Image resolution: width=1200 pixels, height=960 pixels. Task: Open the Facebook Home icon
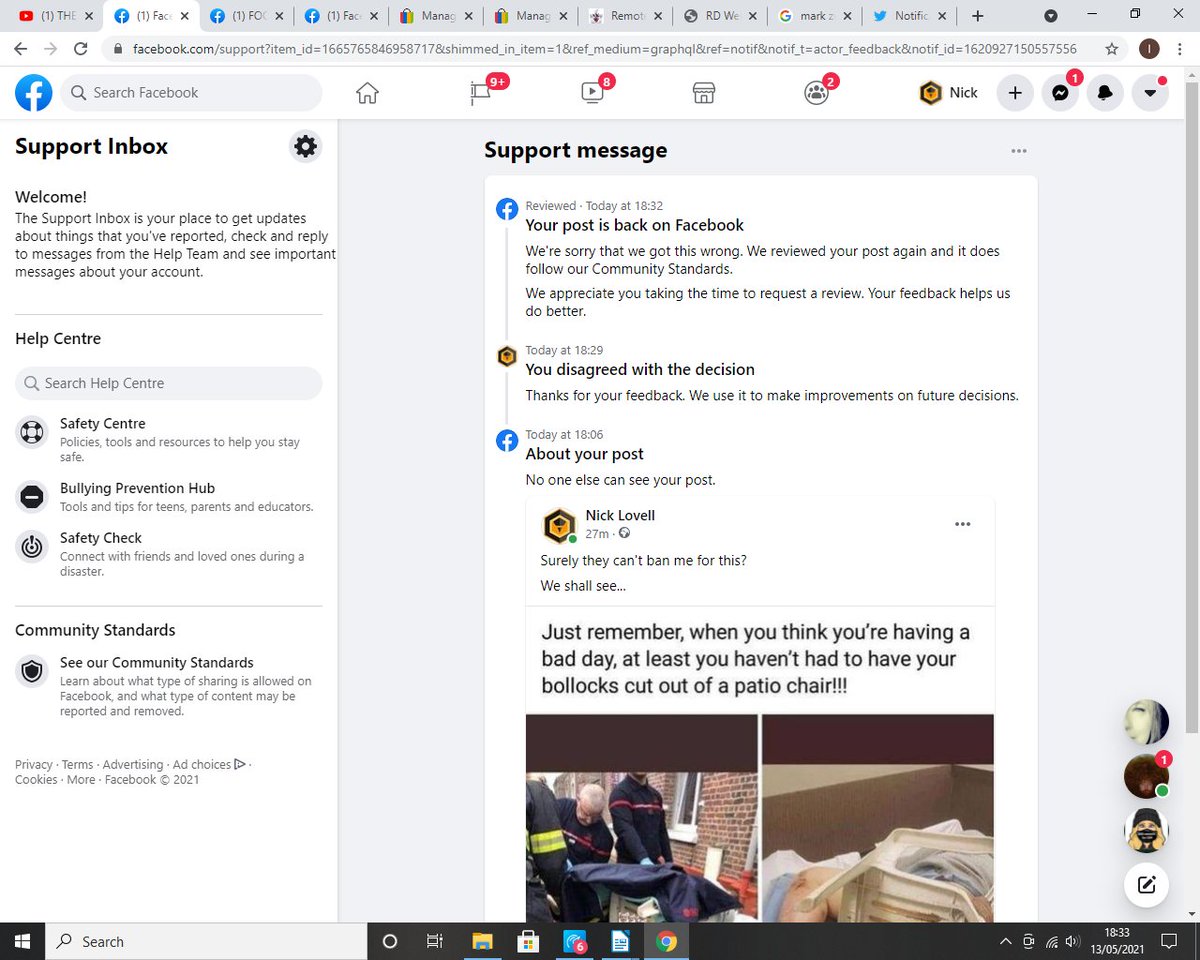(x=368, y=93)
